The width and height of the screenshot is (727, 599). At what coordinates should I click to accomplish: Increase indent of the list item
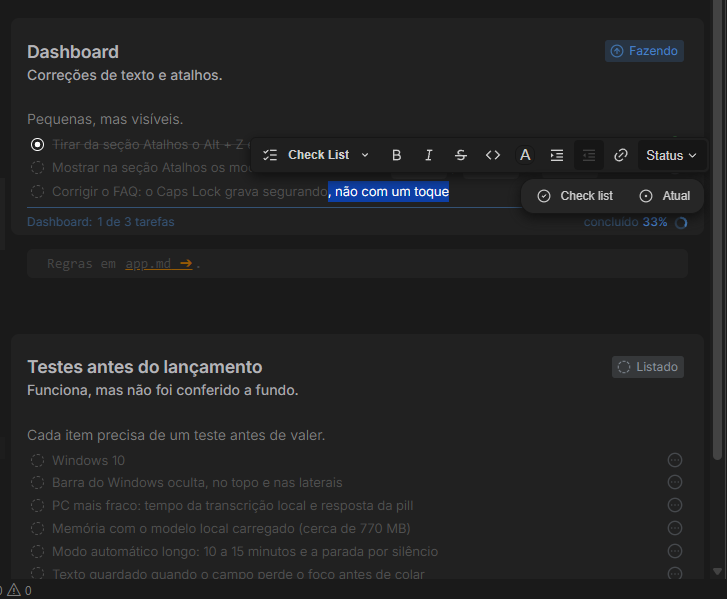[x=557, y=155]
